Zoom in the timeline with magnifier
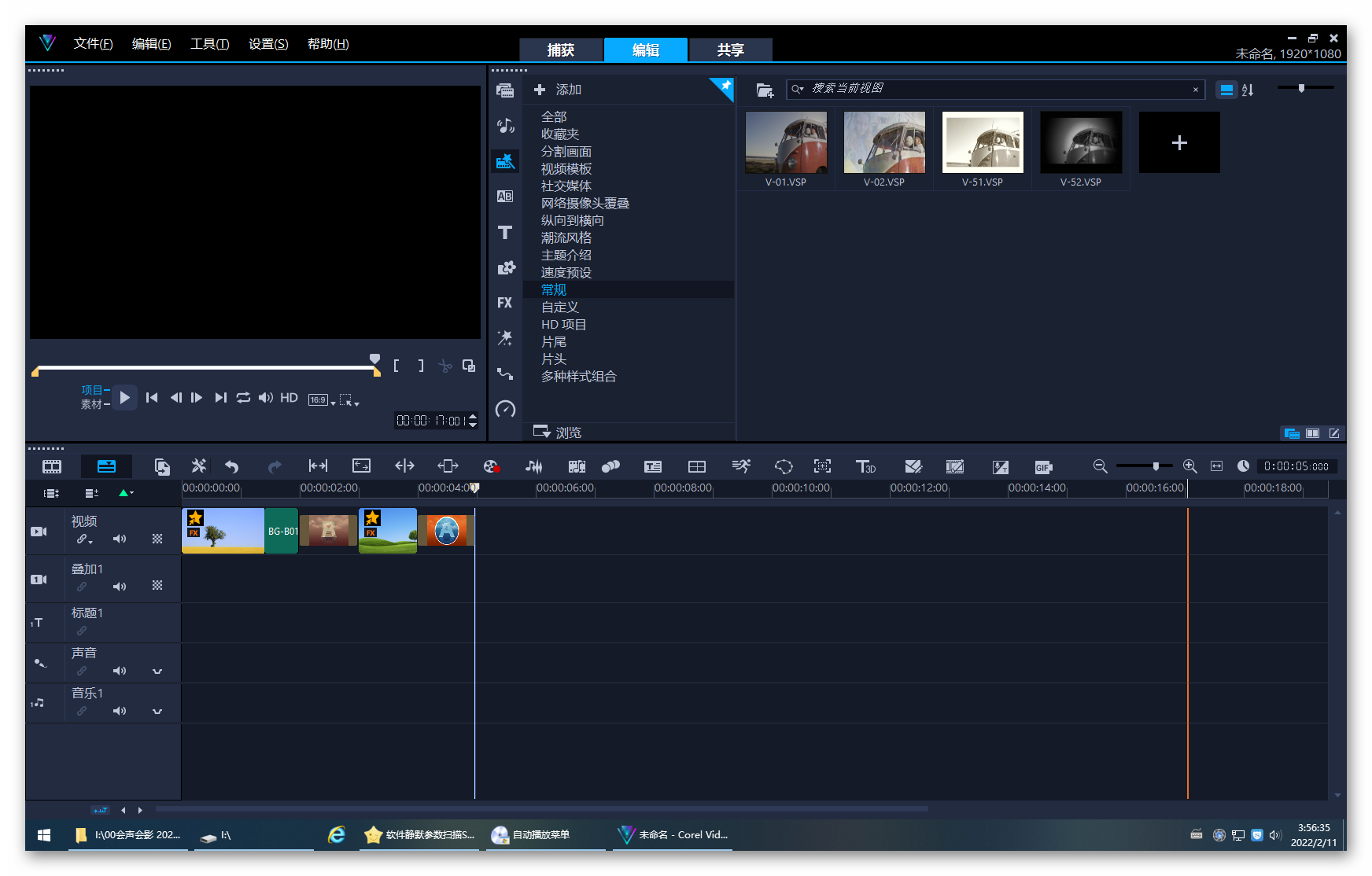The width and height of the screenshot is (1372, 876). pyautogui.click(x=1190, y=466)
